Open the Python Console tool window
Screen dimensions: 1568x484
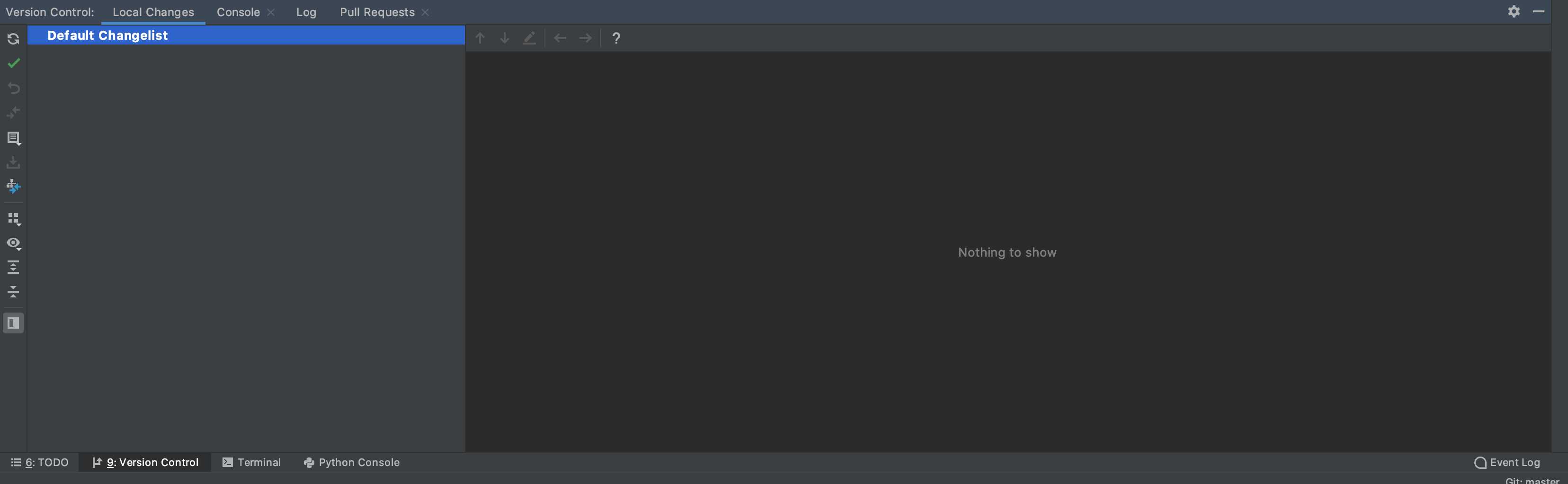coord(352,462)
